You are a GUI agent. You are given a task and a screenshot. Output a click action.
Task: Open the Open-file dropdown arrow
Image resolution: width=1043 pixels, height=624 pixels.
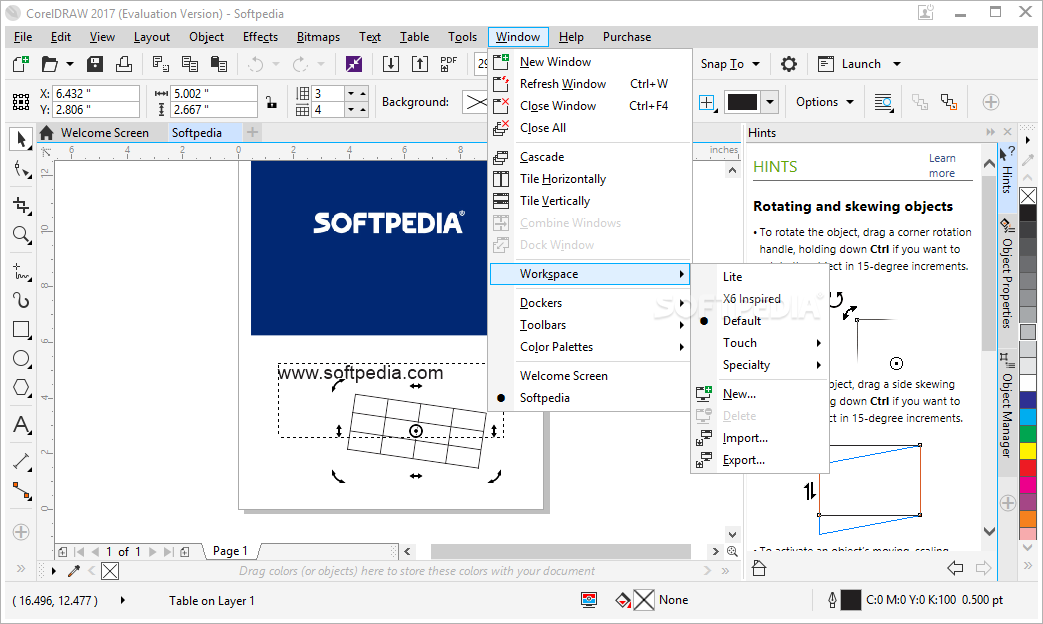(x=70, y=64)
